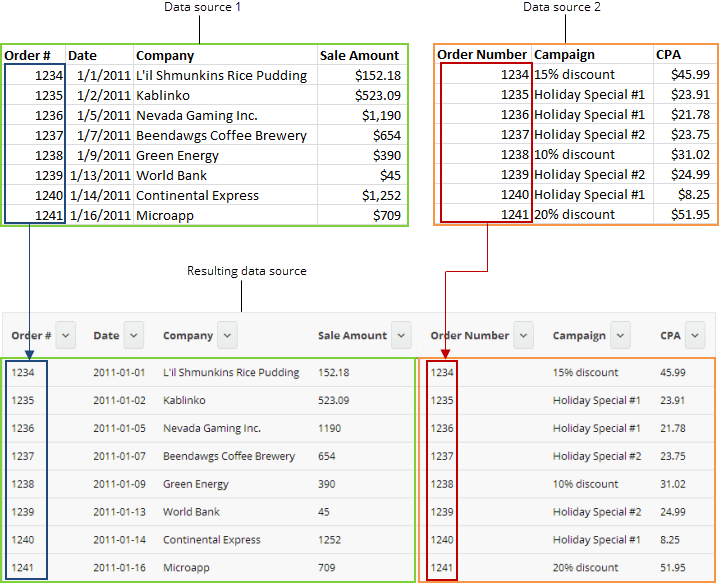Select the 2011-01-13 date in resulting data source
719x584 pixels.
[x=119, y=512]
